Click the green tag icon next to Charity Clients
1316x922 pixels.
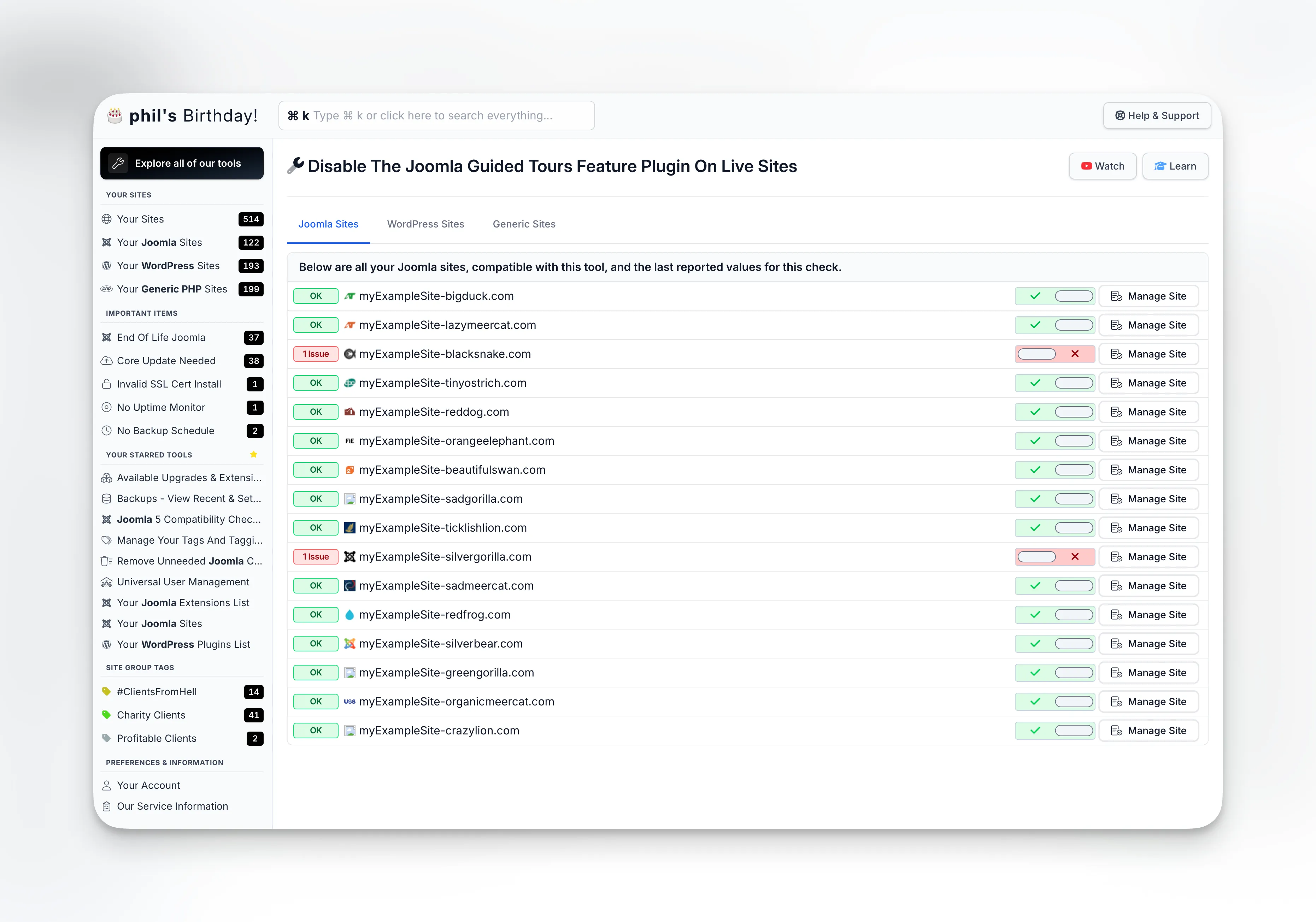pyautogui.click(x=107, y=715)
